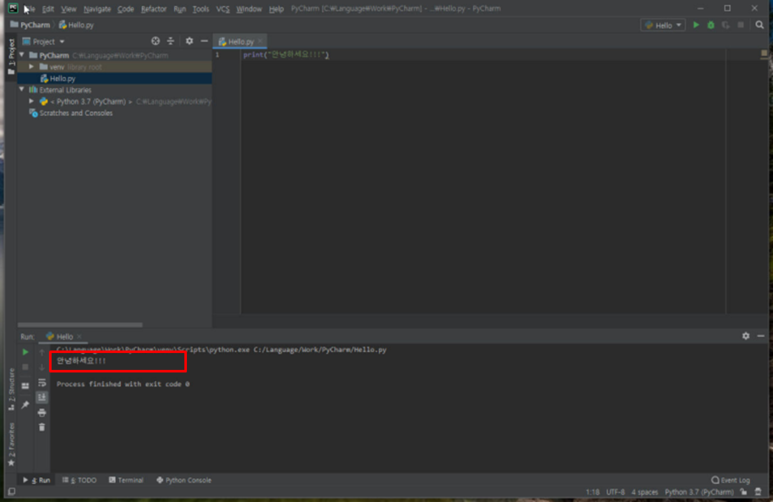Image resolution: width=773 pixels, height=502 pixels.
Task: Click Hello.py breadcrumb in navigation bar
Action: pos(76,25)
